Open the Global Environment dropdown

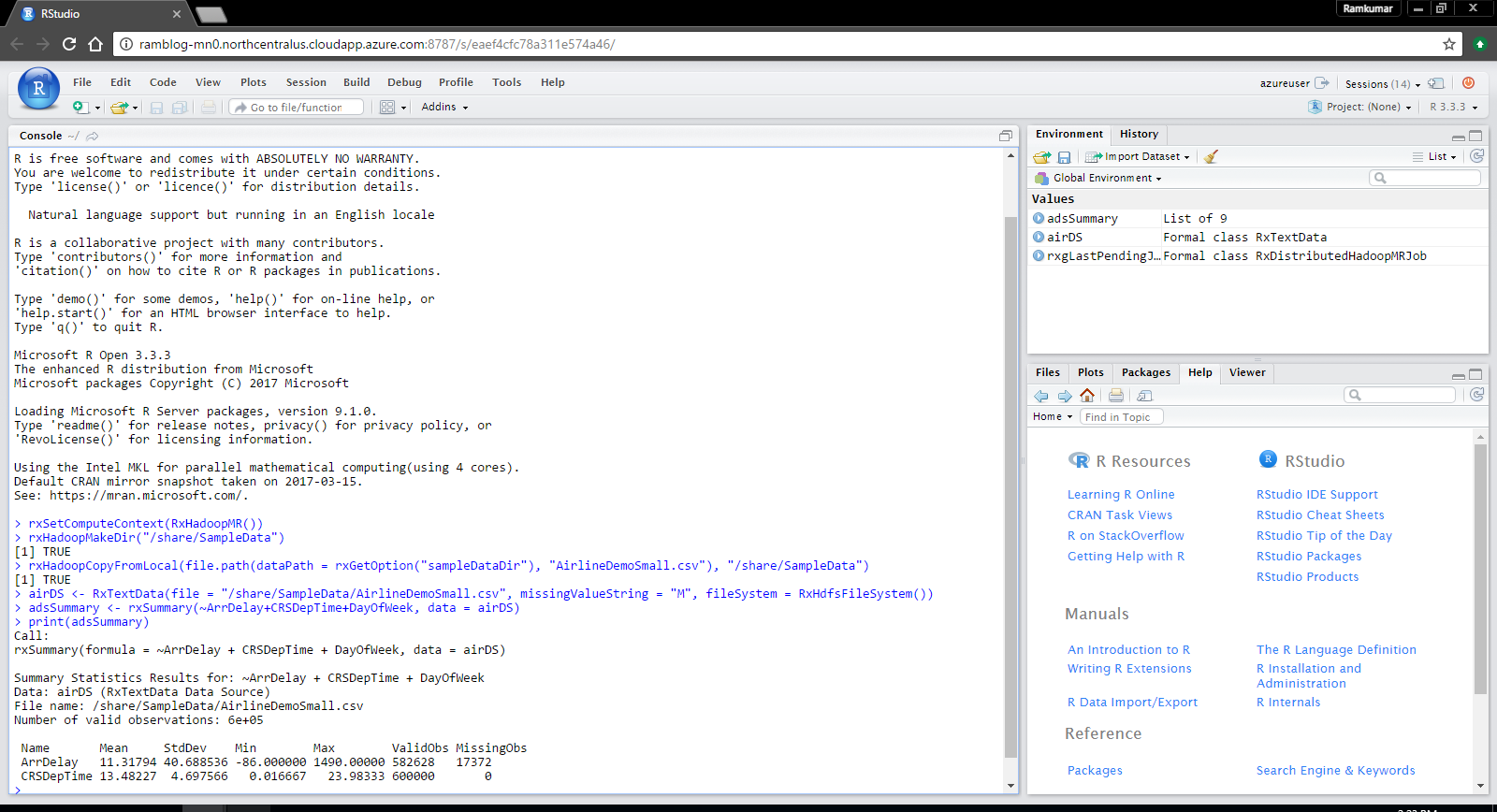(x=1098, y=178)
